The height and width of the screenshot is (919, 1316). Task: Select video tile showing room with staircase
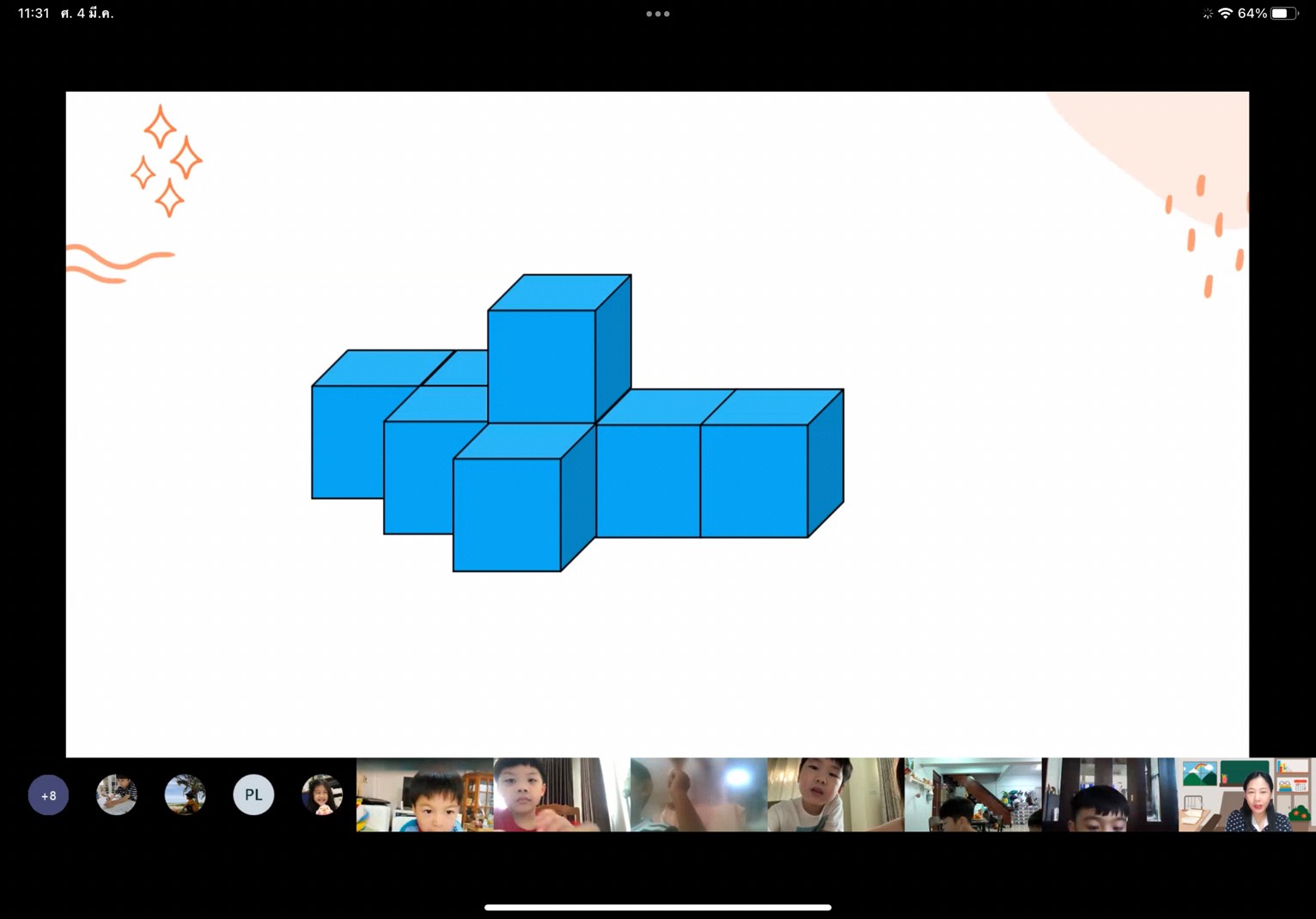point(972,795)
